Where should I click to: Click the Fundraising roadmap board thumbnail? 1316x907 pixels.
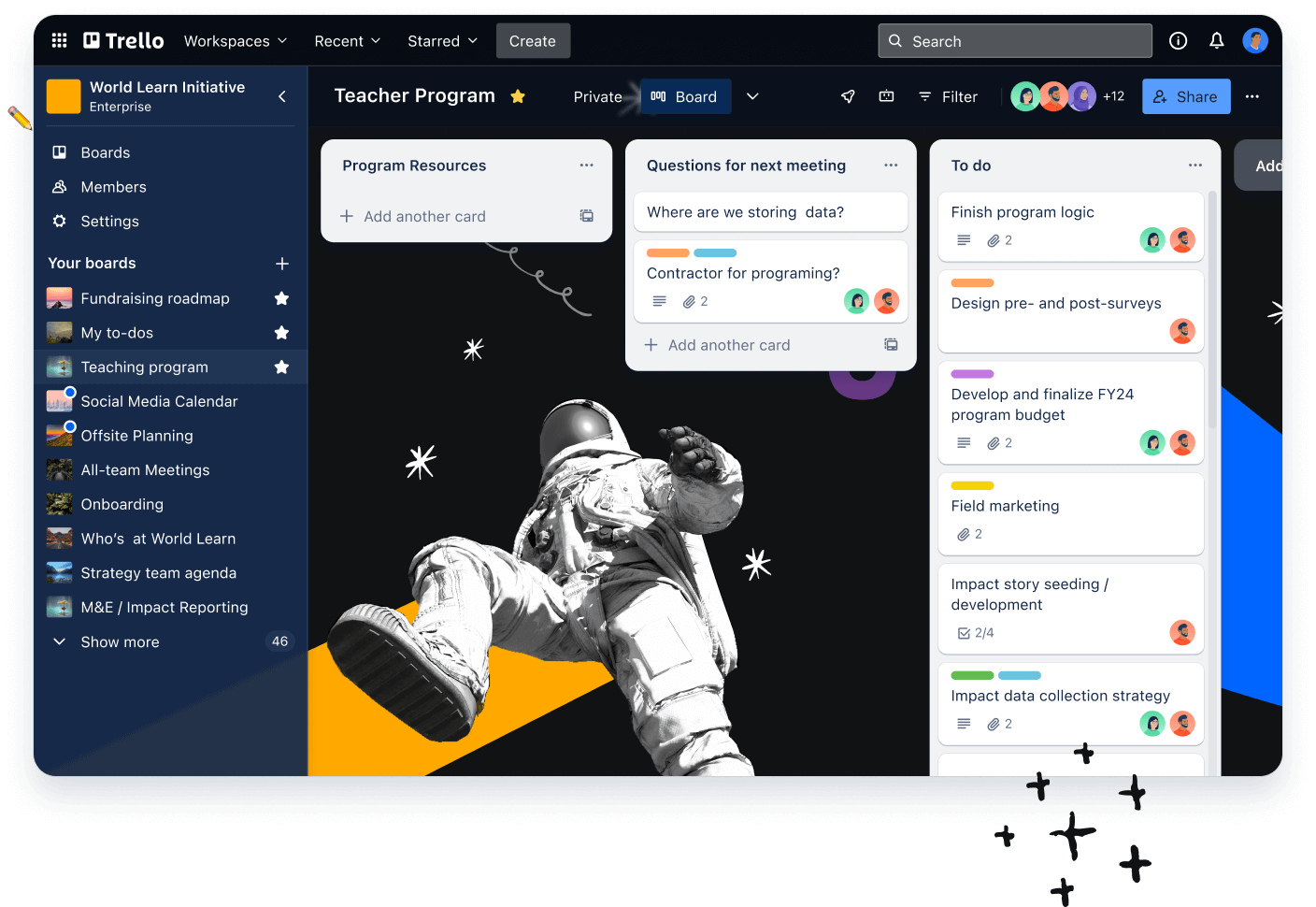(60, 298)
